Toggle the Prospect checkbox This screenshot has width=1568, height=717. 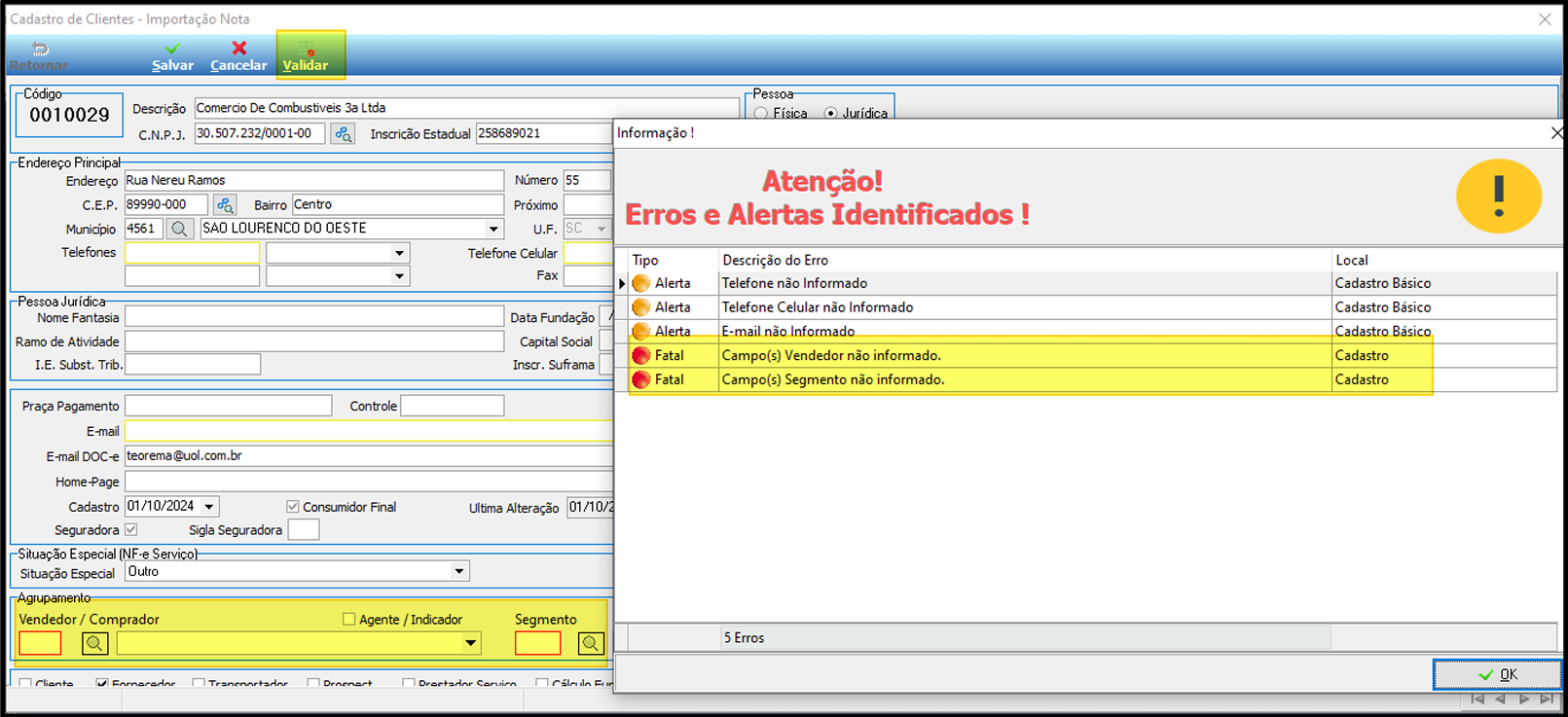[313, 684]
